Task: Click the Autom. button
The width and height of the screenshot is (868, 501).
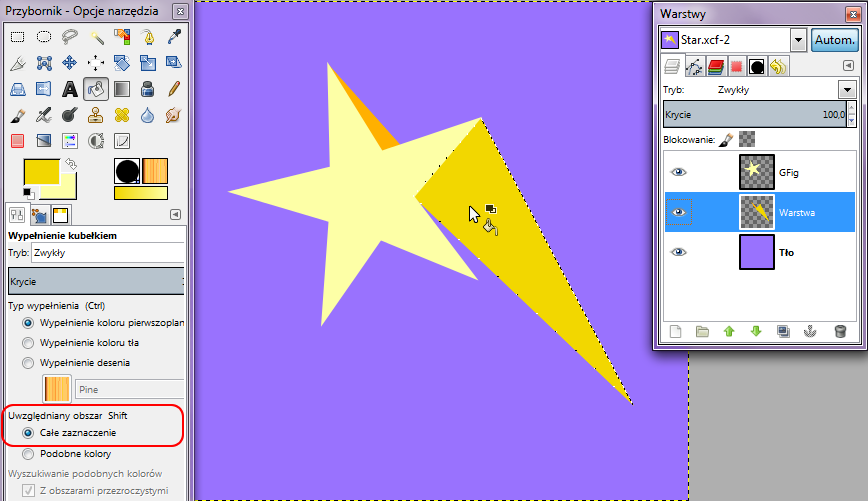Action: pyautogui.click(x=833, y=40)
